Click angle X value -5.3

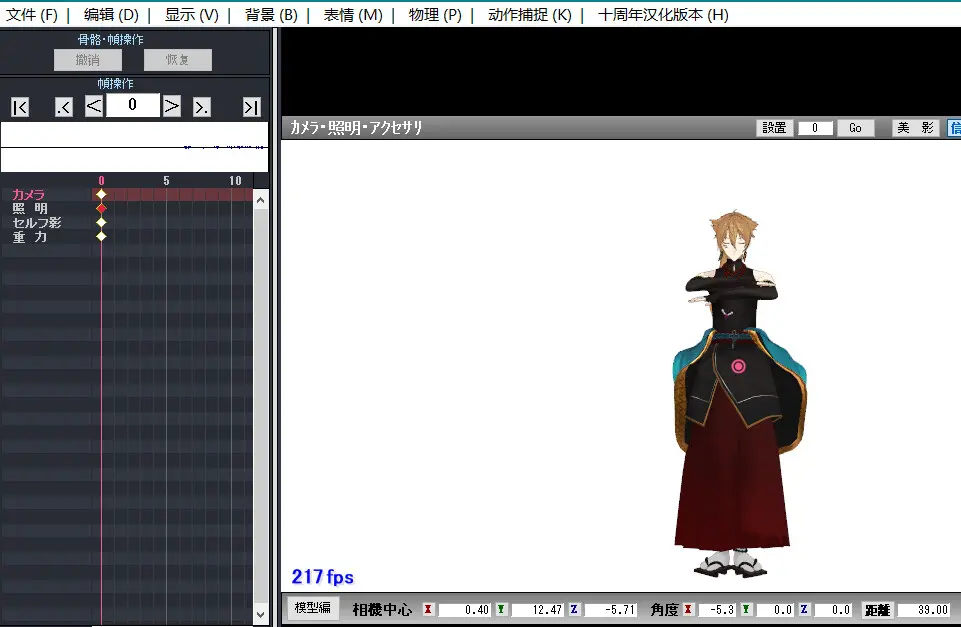click(717, 610)
